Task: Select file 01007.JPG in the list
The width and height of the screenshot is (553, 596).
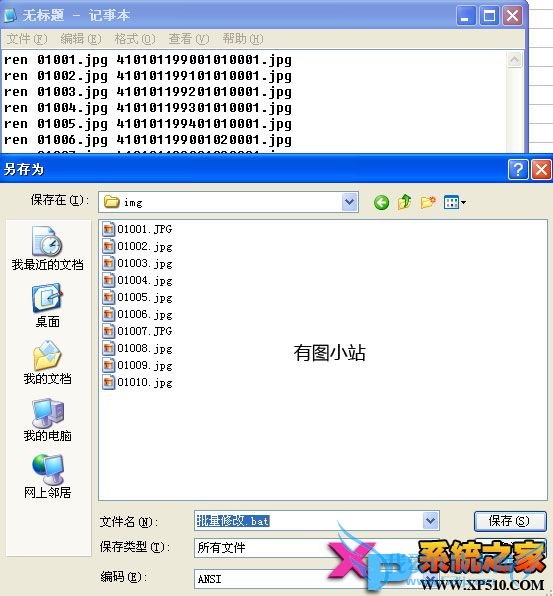Action: (138, 331)
